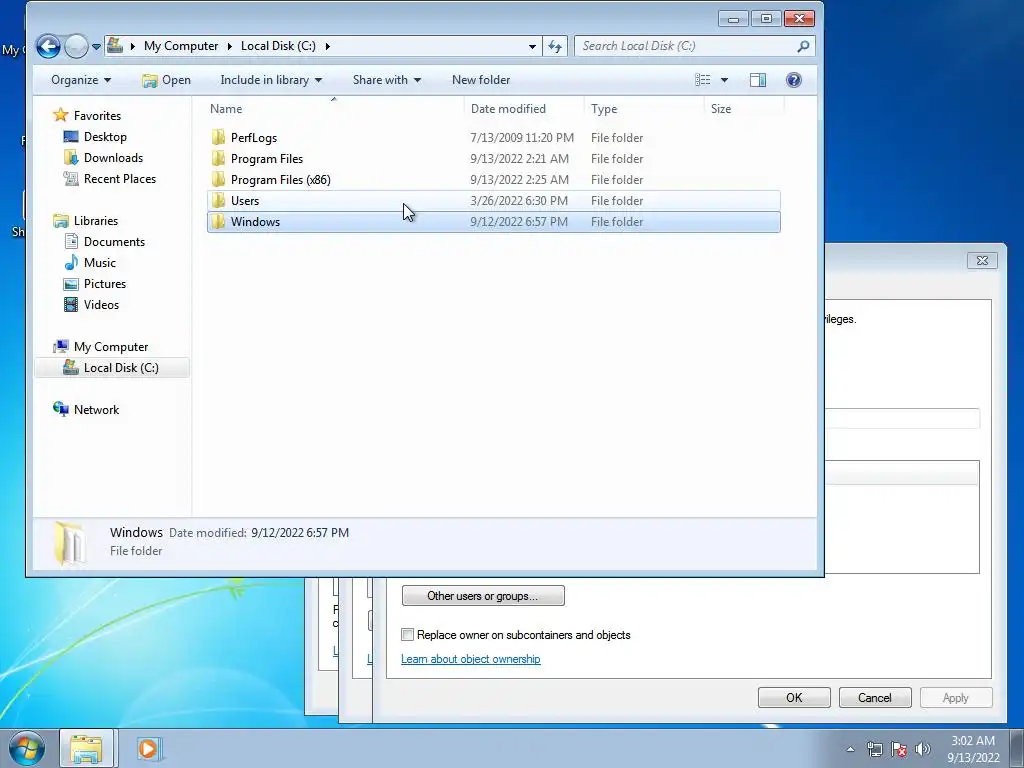Open the address bar history dropdown
1024x768 pixels.
coord(532,46)
